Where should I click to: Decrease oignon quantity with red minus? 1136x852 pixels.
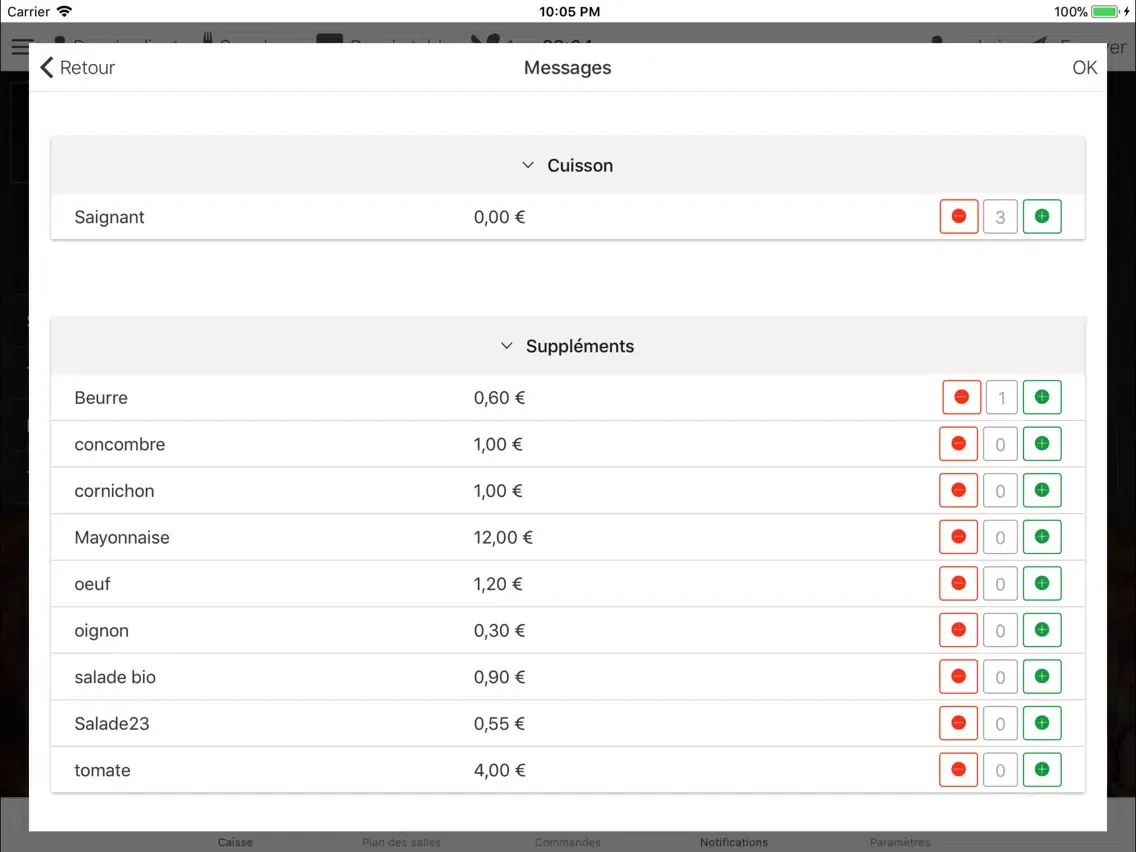click(958, 630)
